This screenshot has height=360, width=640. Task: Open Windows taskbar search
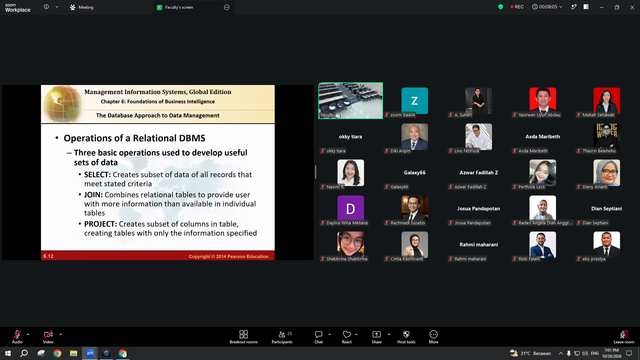24,353
